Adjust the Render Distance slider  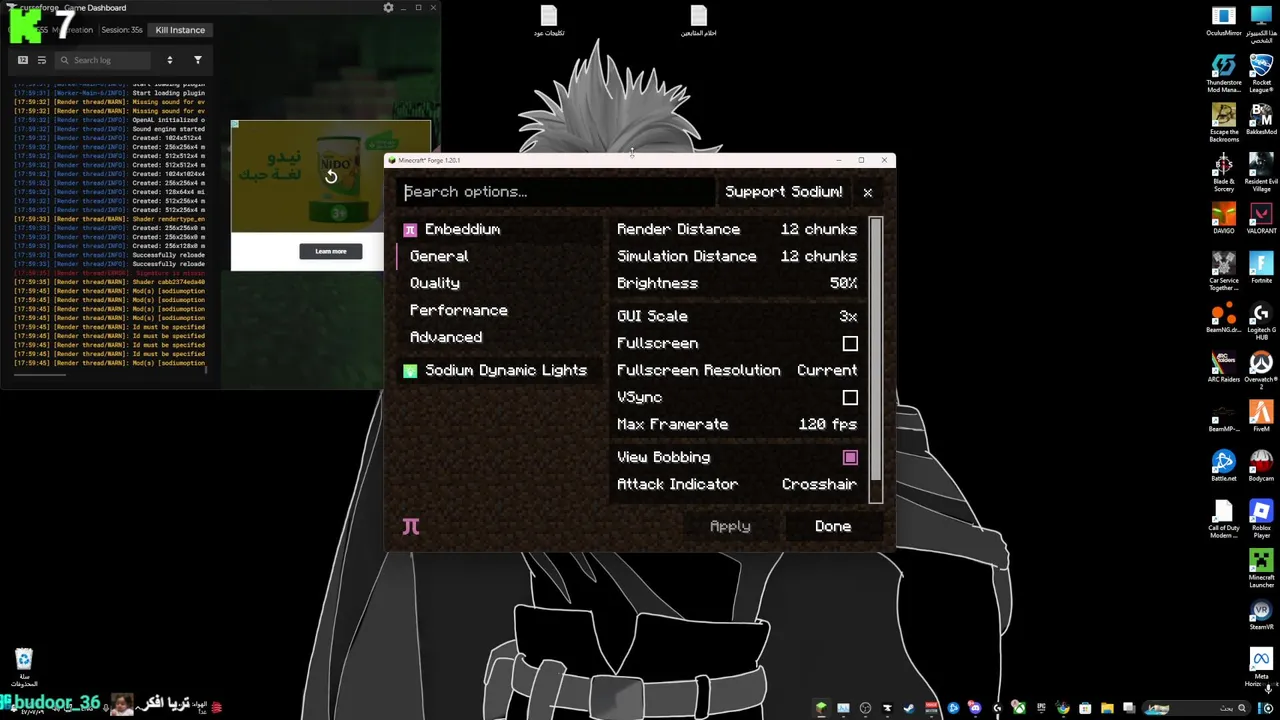(x=738, y=229)
